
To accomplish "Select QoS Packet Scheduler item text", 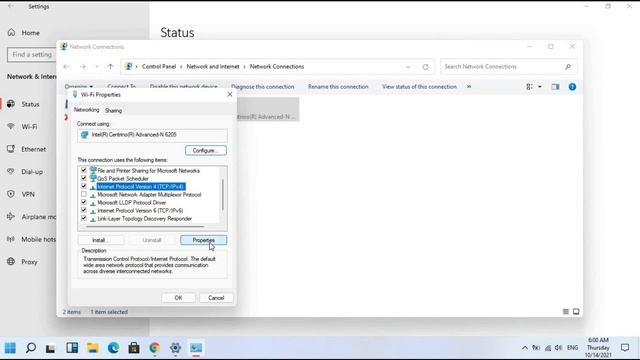I will point(123,179).
